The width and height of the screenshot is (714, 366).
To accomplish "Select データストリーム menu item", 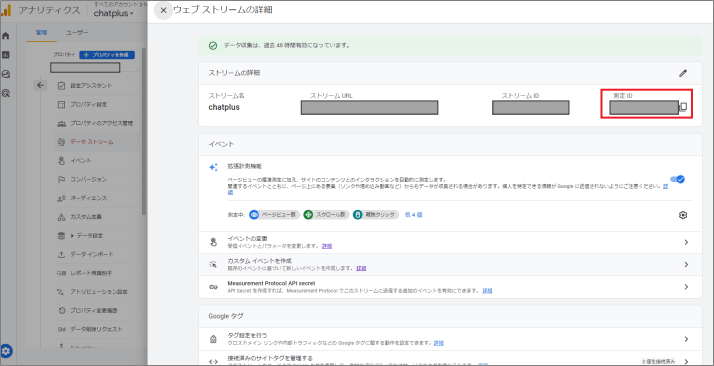I will tap(96, 142).
